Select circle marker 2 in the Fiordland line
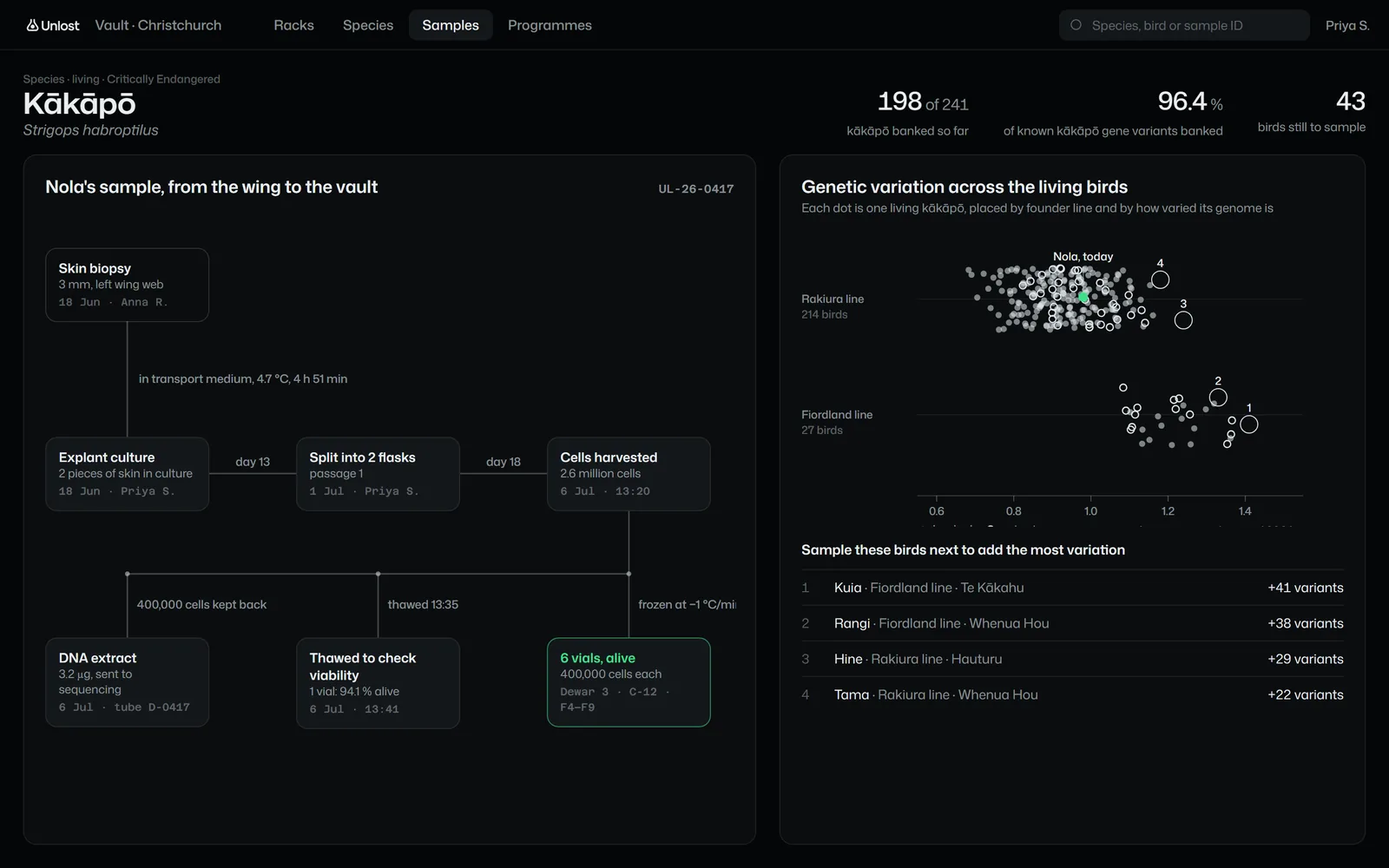Viewport: 1389px width, 868px height. (x=1218, y=398)
